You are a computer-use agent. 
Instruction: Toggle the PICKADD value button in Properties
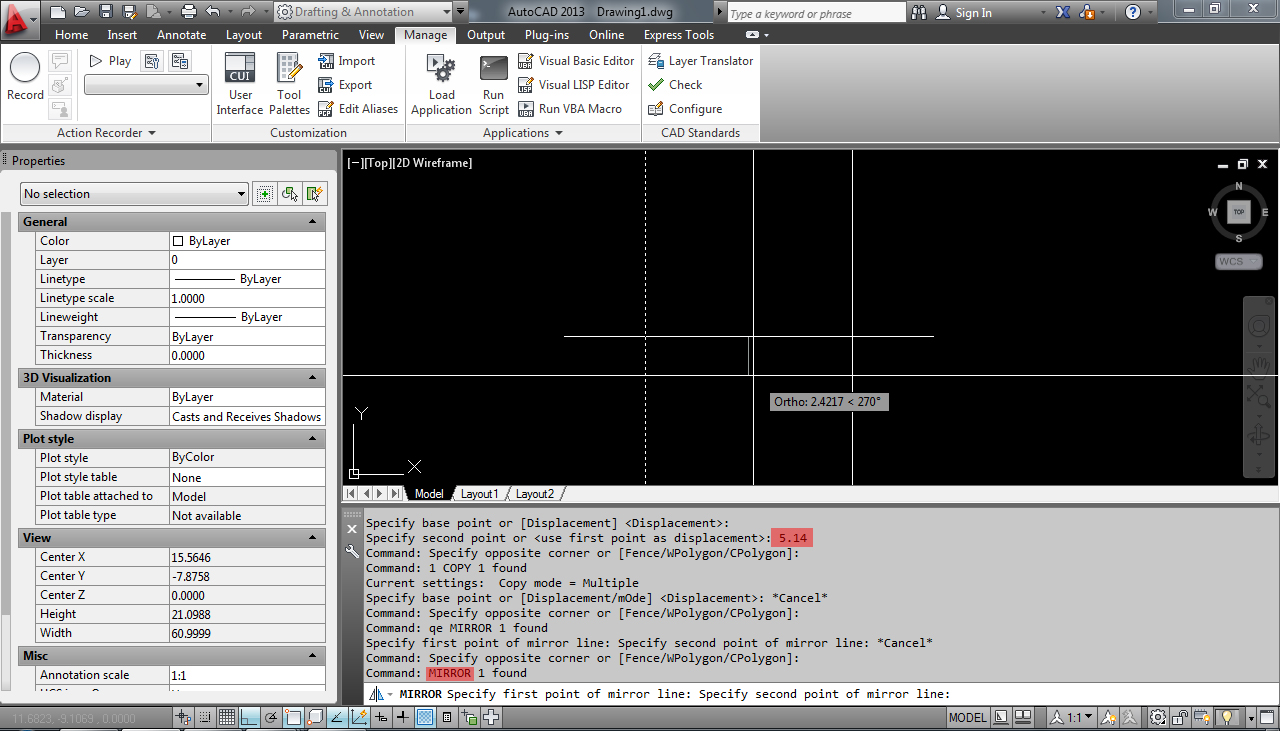pos(264,194)
